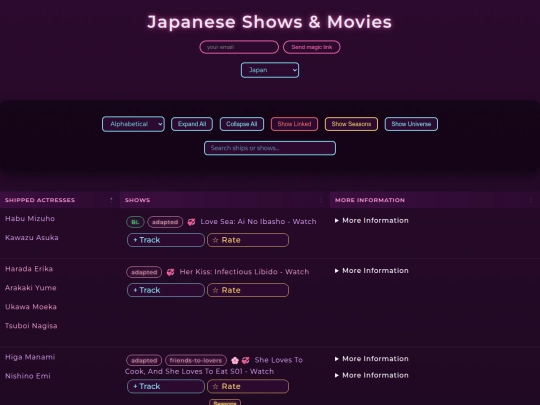Track Her Kiss: Infectious Libido
Screen dimensions: 540x405
click(x=166, y=290)
